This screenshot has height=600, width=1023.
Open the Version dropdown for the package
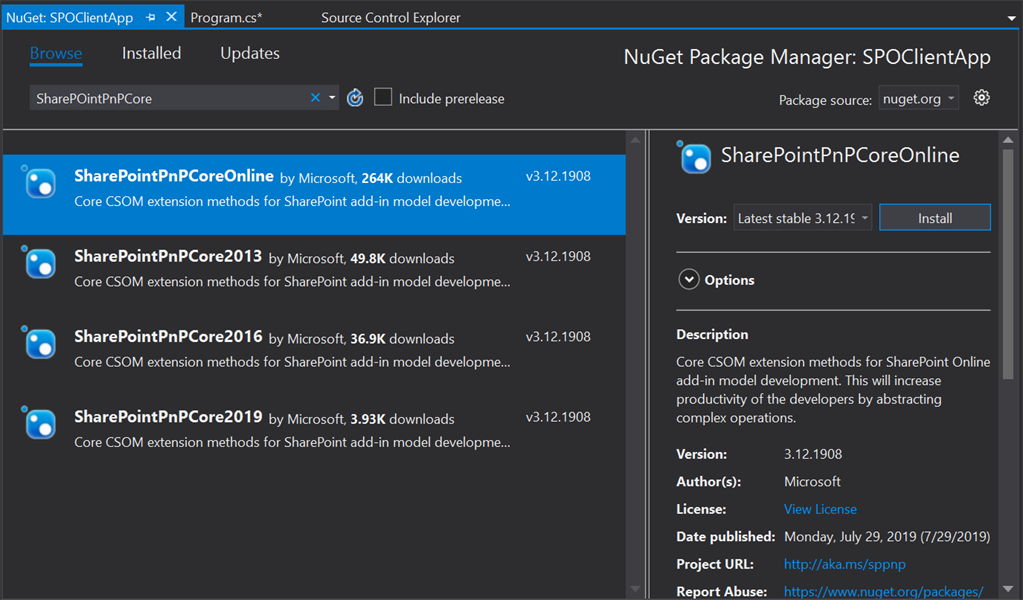click(x=802, y=218)
